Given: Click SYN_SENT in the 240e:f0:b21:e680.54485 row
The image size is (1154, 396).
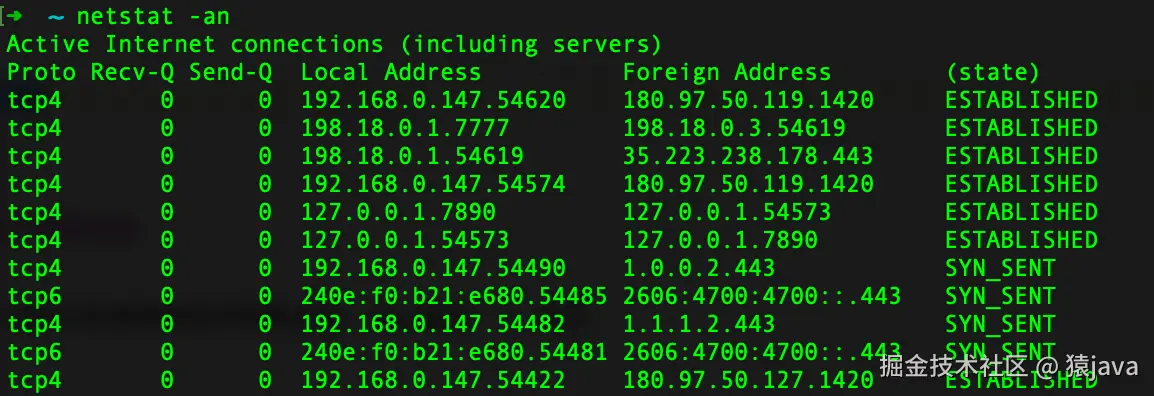Looking at the screenshot, I should pos(1000,296).
